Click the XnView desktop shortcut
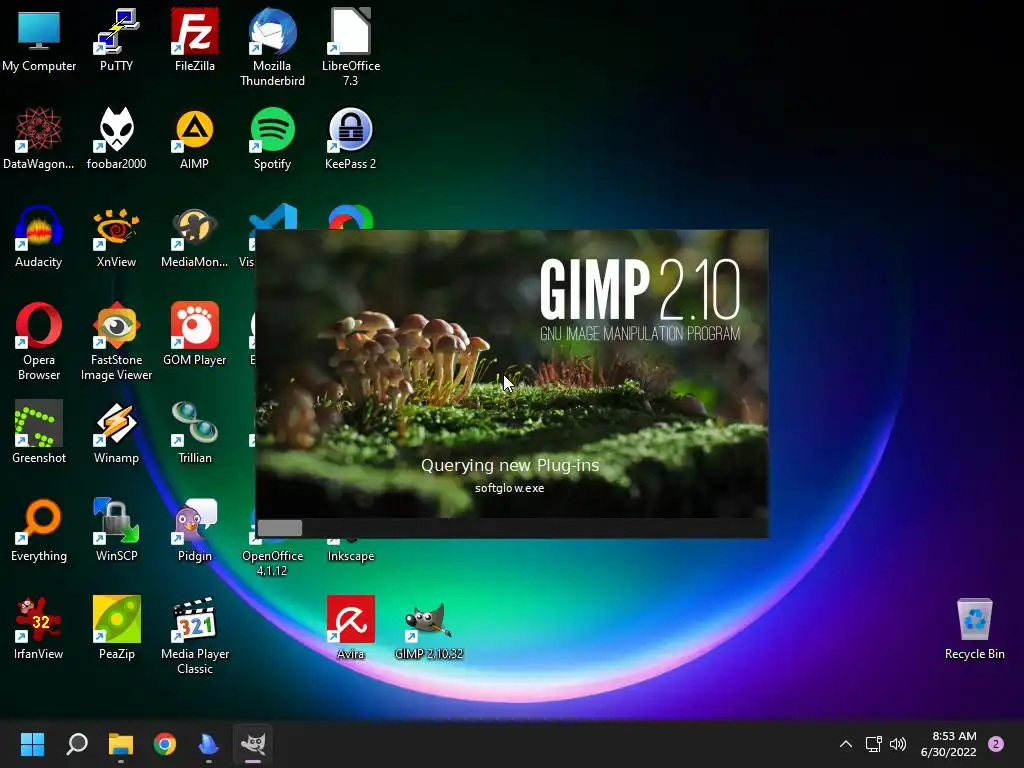The image size is (1024, 768). tap(116, 236)
